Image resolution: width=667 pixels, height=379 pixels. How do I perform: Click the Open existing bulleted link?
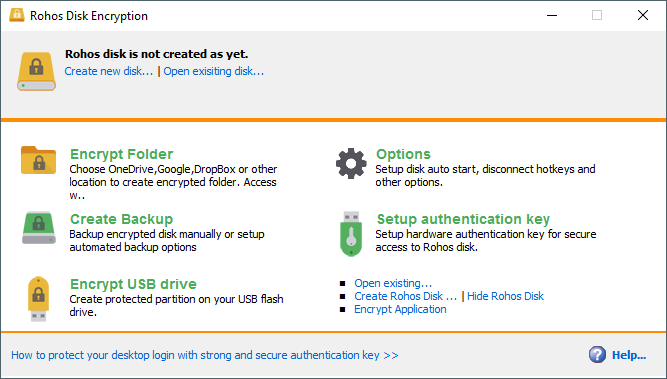click(393, 283)
